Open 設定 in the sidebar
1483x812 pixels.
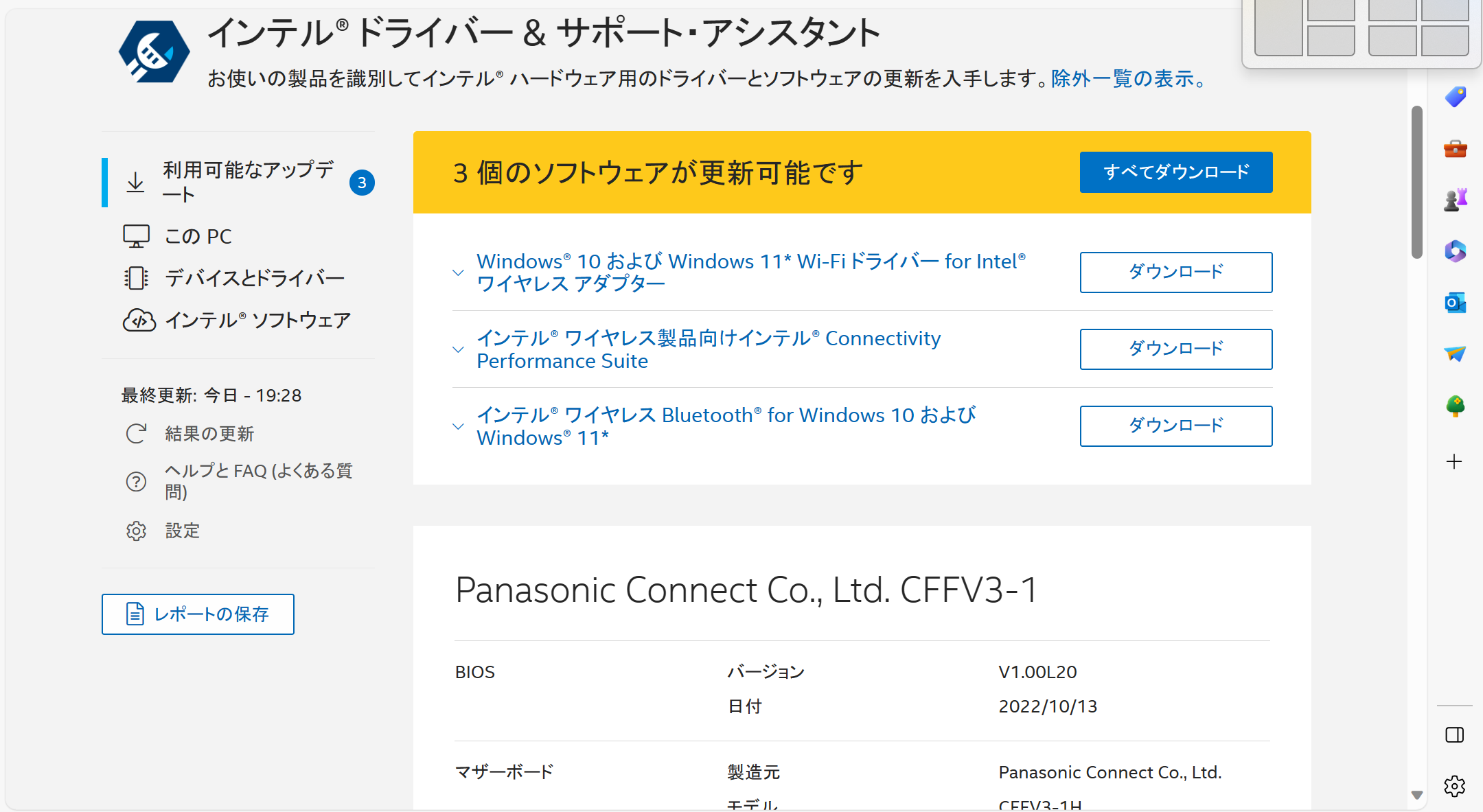pos(182,531)
